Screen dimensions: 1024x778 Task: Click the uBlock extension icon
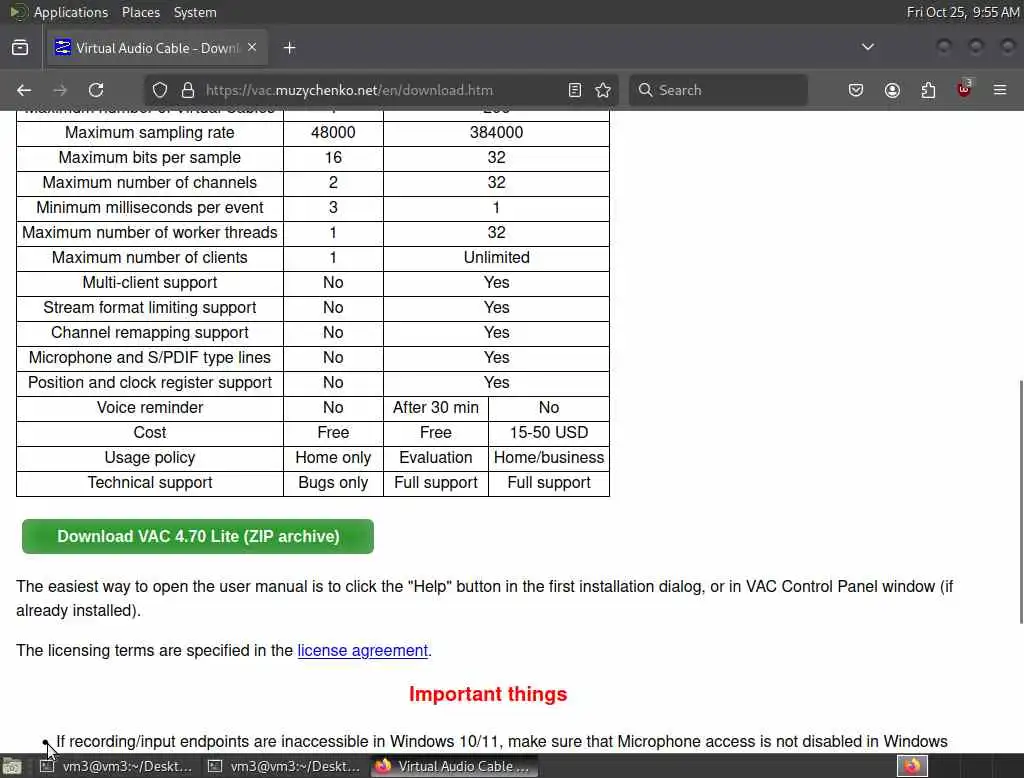(964, 89)
